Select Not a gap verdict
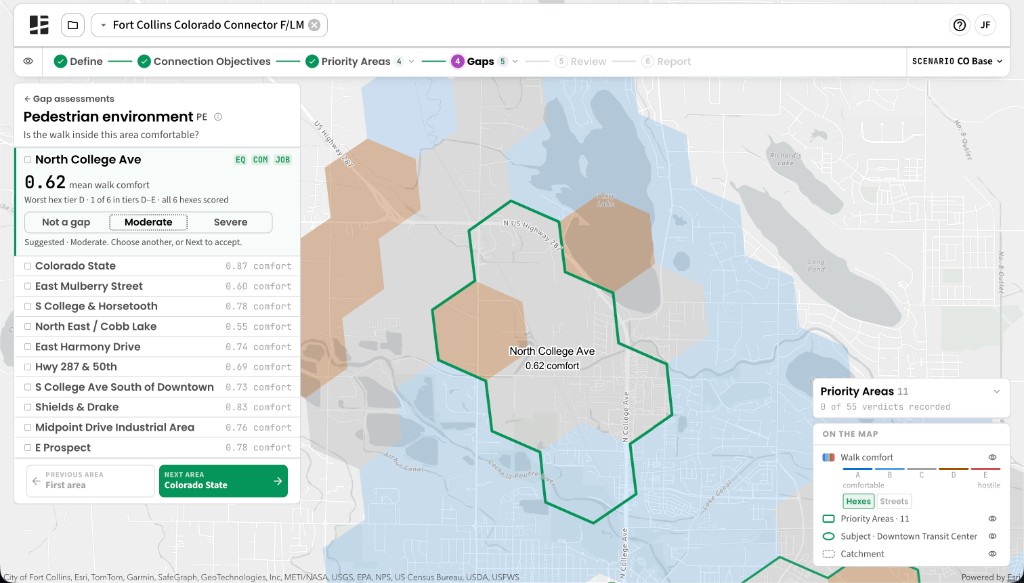Image resolution: width=1024 pixels, height=583 pixels. point(66,222)
